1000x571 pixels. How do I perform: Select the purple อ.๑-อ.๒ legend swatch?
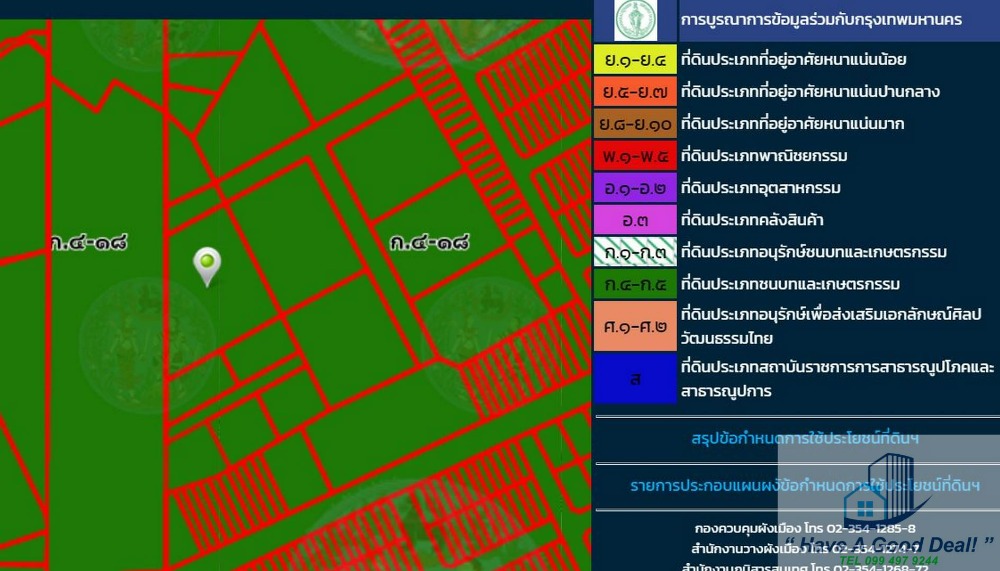pyautogui.click(x=635, y=188)
